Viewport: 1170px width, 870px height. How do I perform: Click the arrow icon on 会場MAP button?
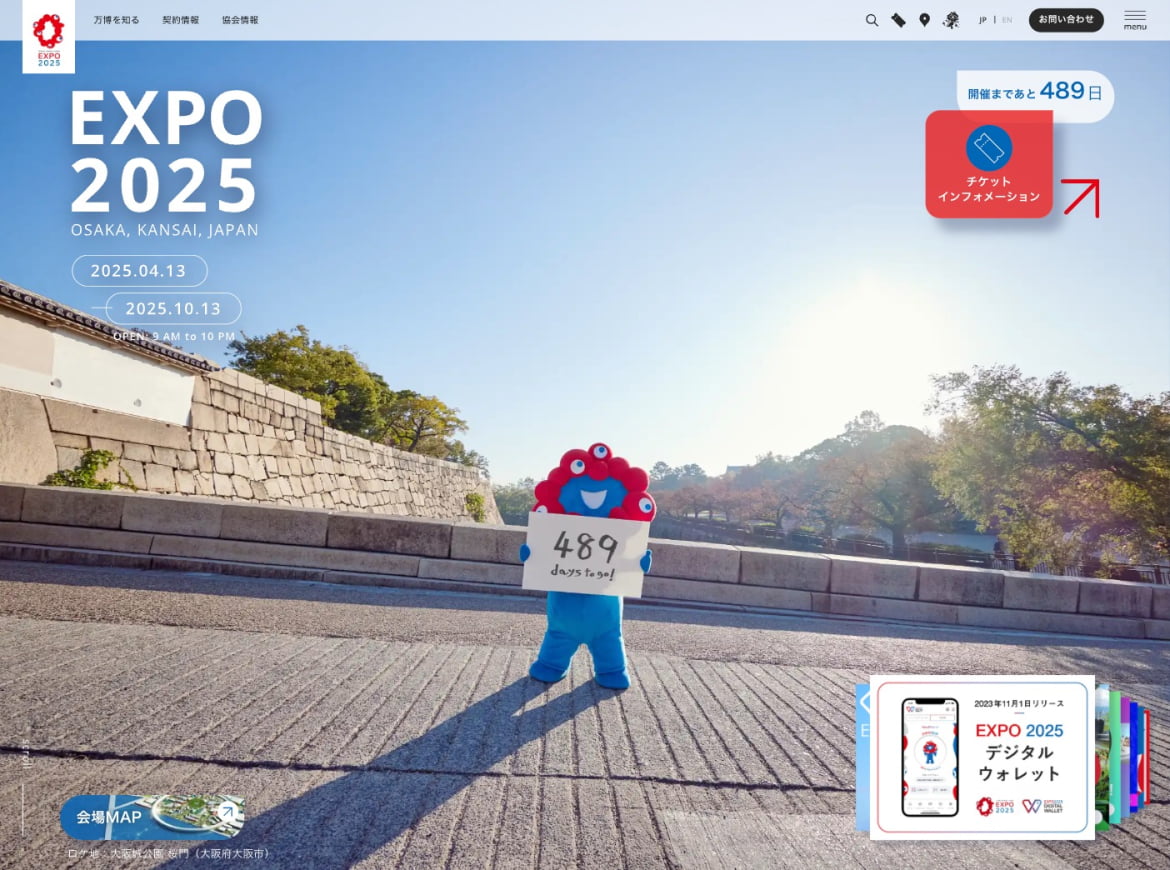(228, 811)
